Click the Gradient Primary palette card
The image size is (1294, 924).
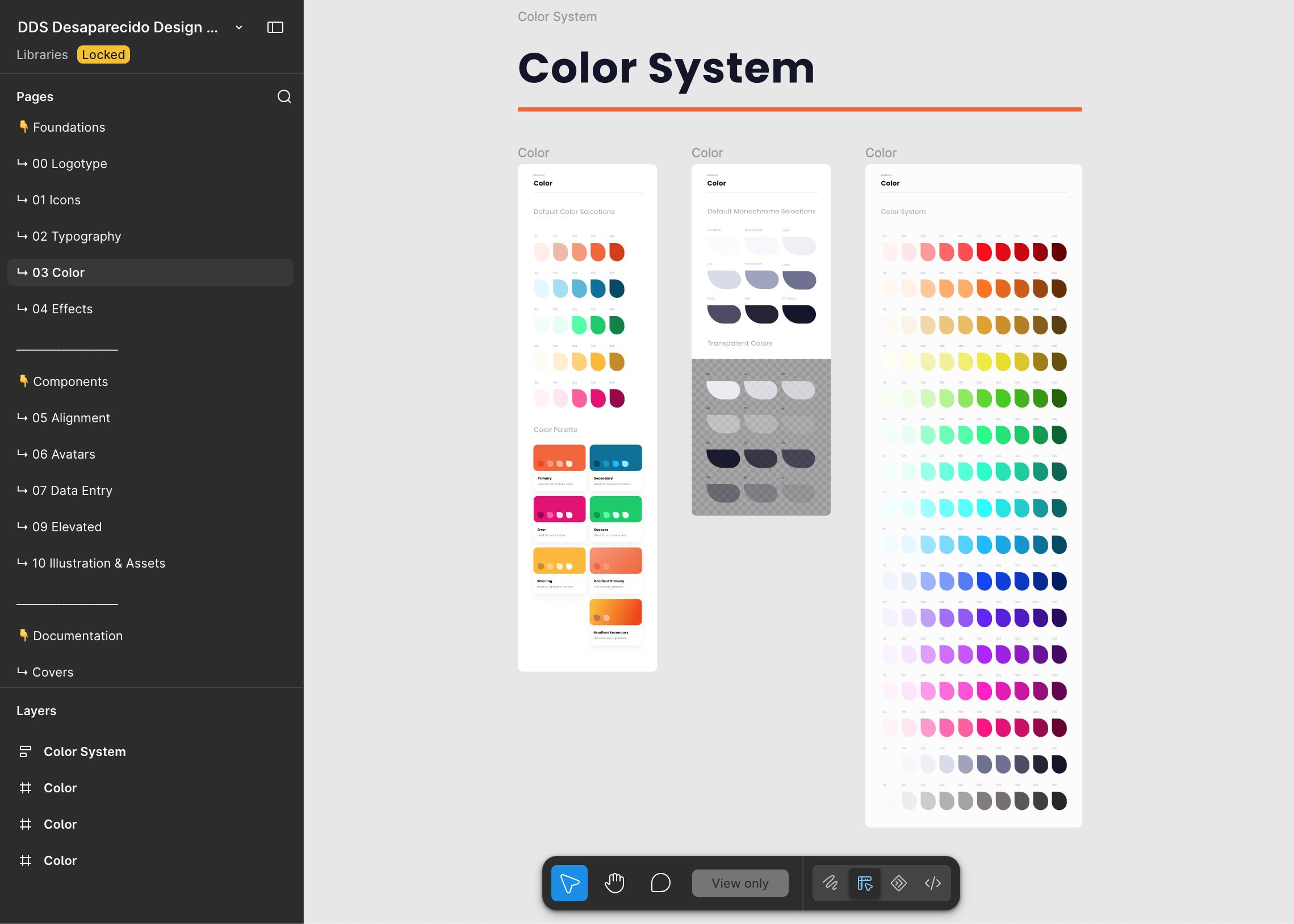[615, 570]
